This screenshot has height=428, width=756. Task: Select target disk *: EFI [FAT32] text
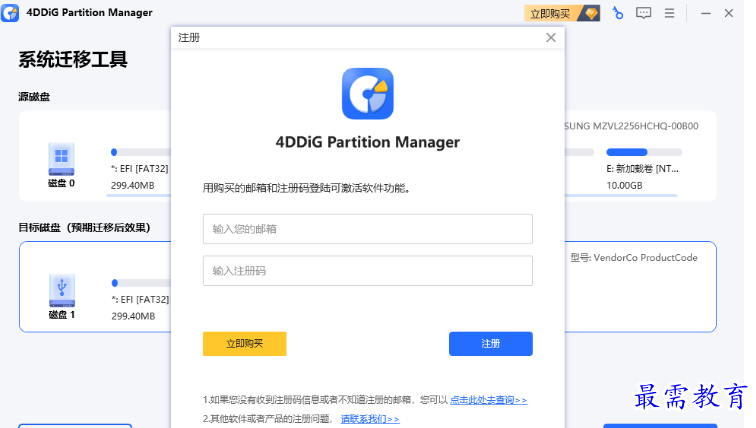pos(140,300)
